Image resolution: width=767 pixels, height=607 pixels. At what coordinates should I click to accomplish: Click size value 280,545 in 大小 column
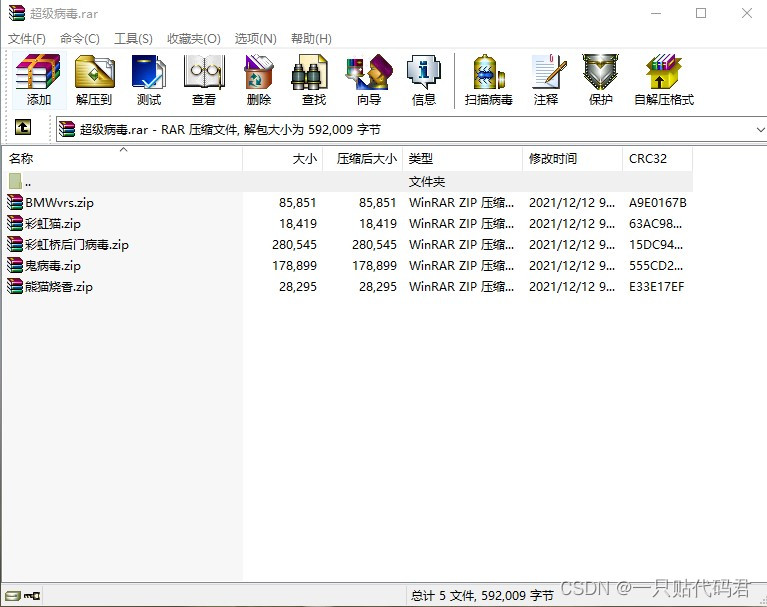294,245
